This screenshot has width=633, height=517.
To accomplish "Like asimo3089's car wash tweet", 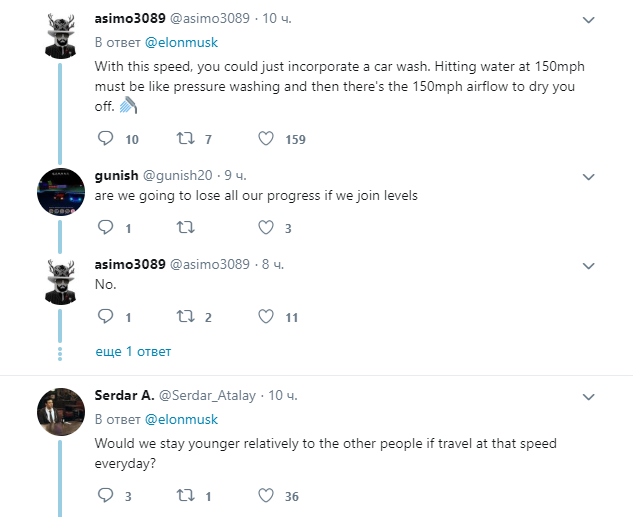I will (x=266, y=139).
